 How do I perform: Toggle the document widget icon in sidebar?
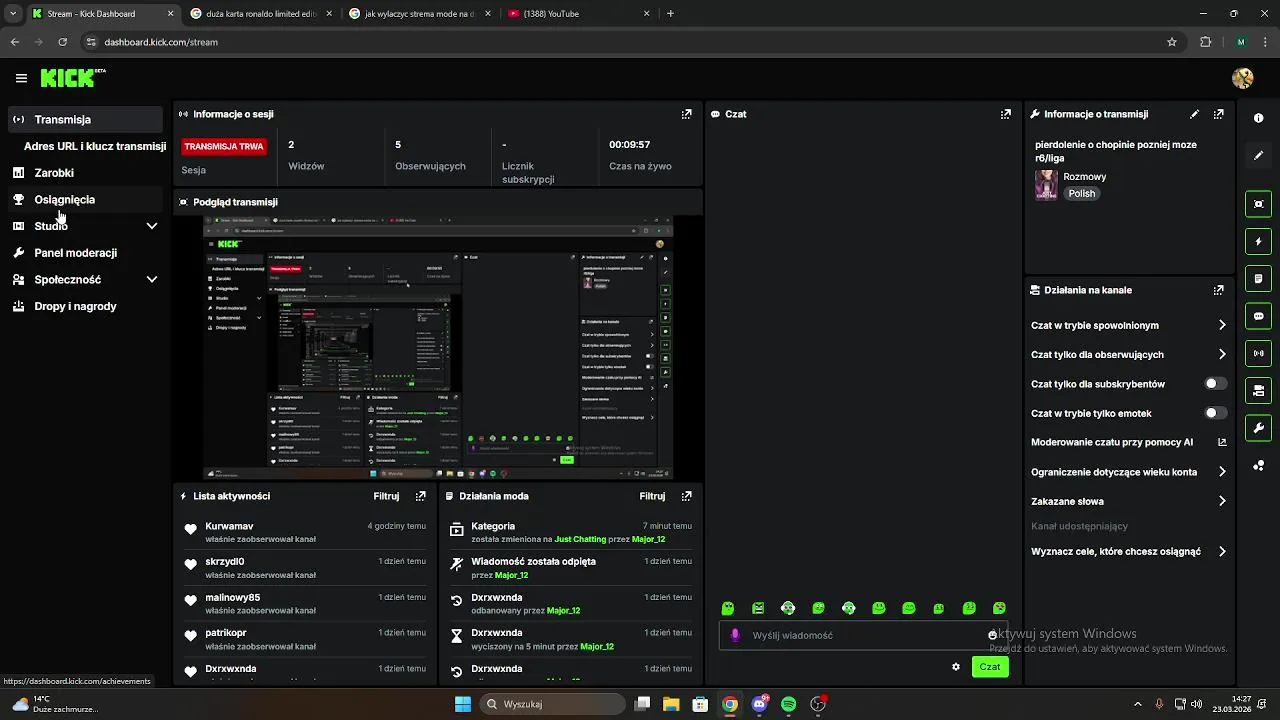1258,278
